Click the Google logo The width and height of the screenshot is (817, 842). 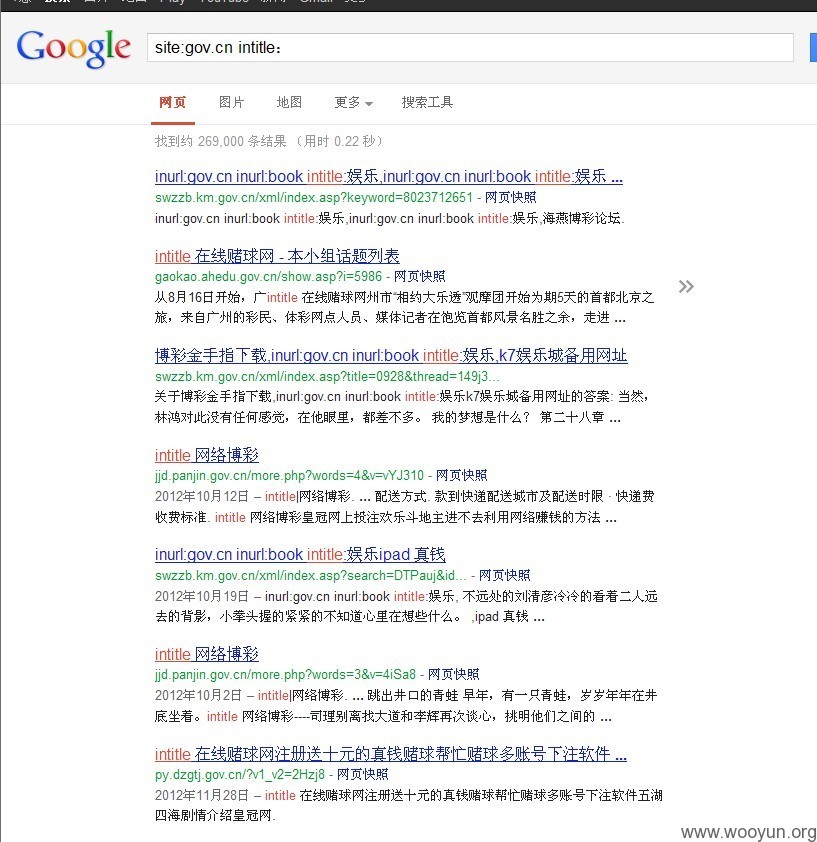pos(74,48)
